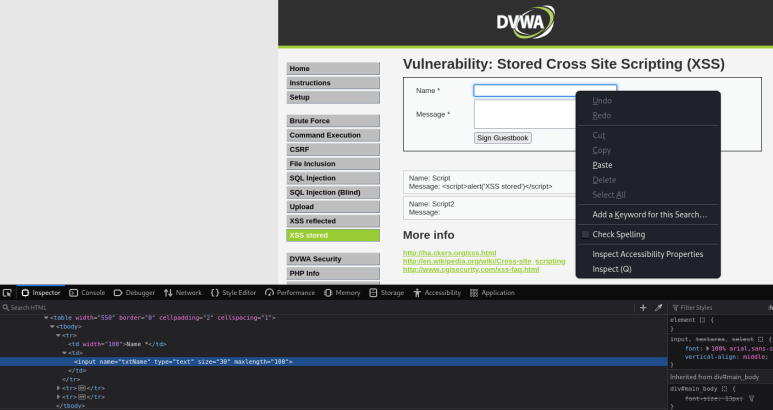Screen dimensions: 773x410
Task: Open the Network tab
Action: [x=182, y=293]
